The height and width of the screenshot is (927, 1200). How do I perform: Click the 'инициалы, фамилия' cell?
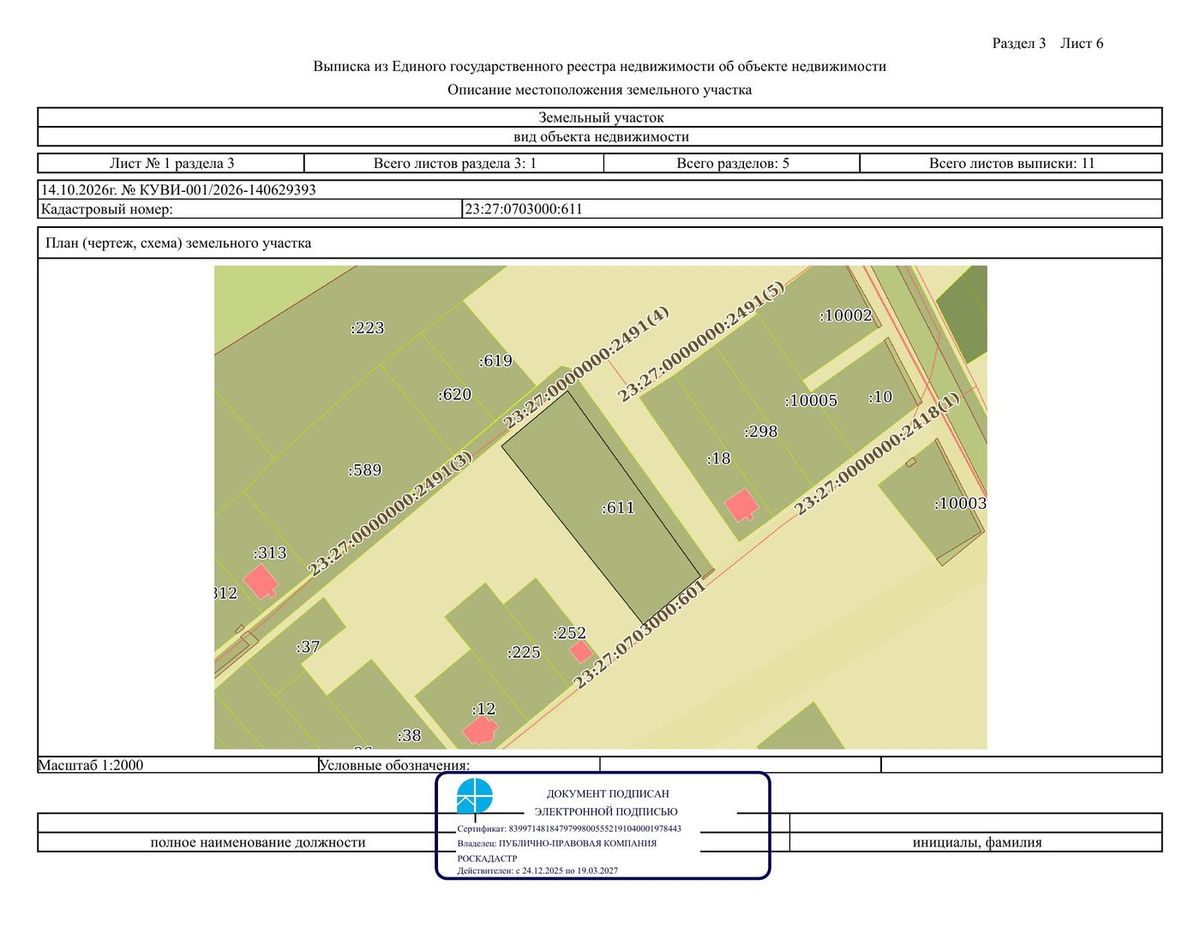point(976,842)
